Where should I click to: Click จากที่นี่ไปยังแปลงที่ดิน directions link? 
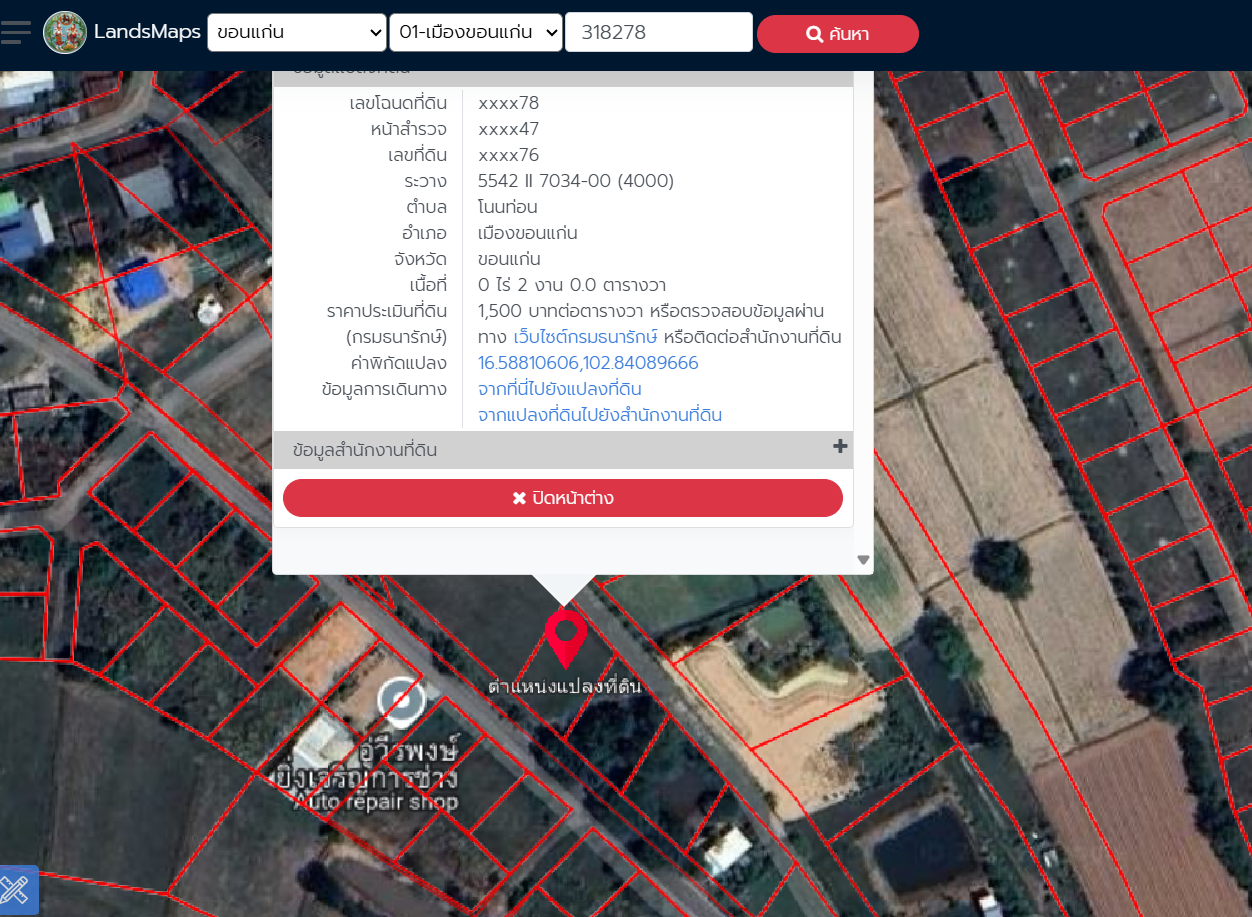(560, 389)
